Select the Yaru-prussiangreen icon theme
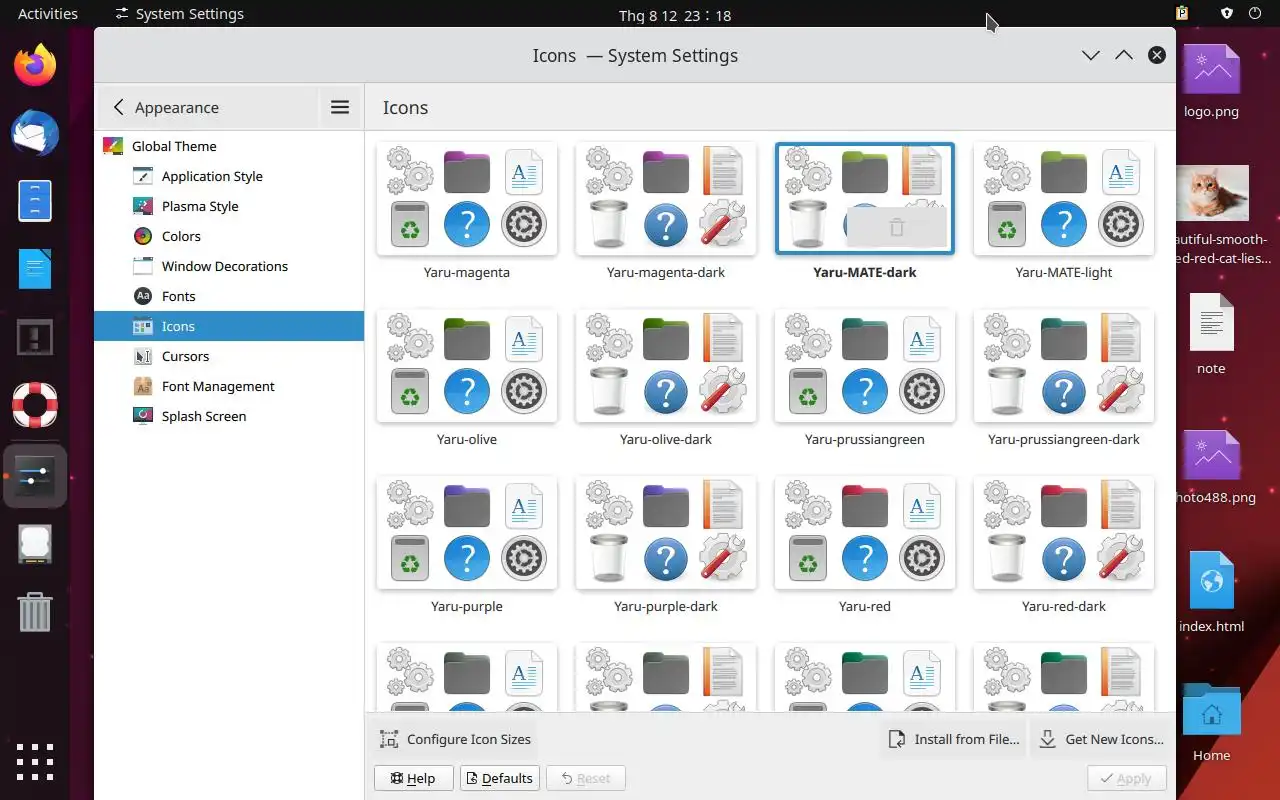 click(x=865, y=366)
